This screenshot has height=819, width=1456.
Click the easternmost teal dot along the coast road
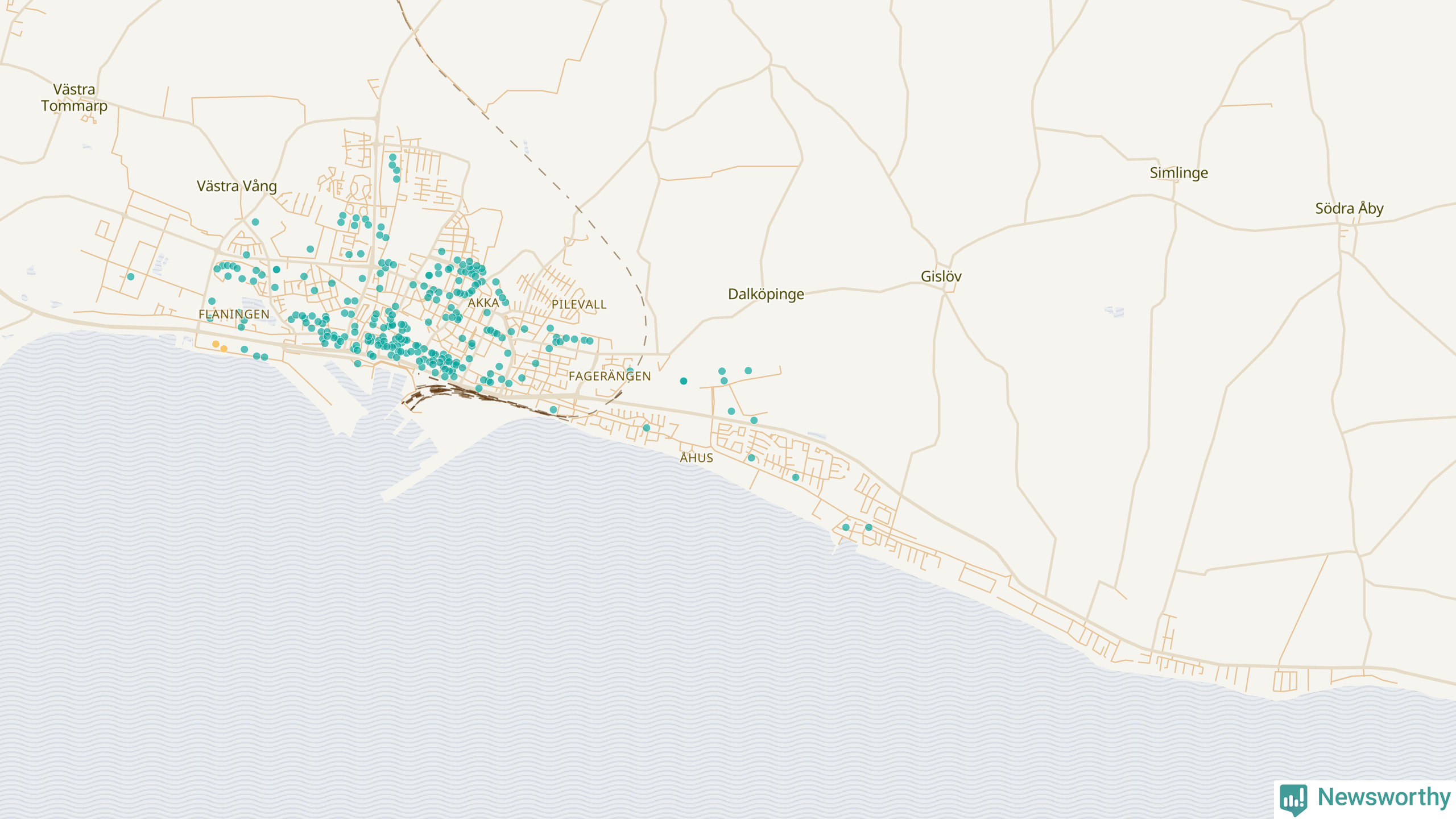[x=868, y=527]
